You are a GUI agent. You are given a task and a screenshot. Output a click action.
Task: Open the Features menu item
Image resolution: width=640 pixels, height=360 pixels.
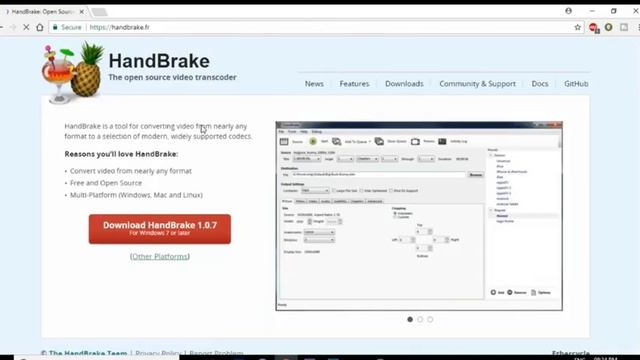(354, 84)
